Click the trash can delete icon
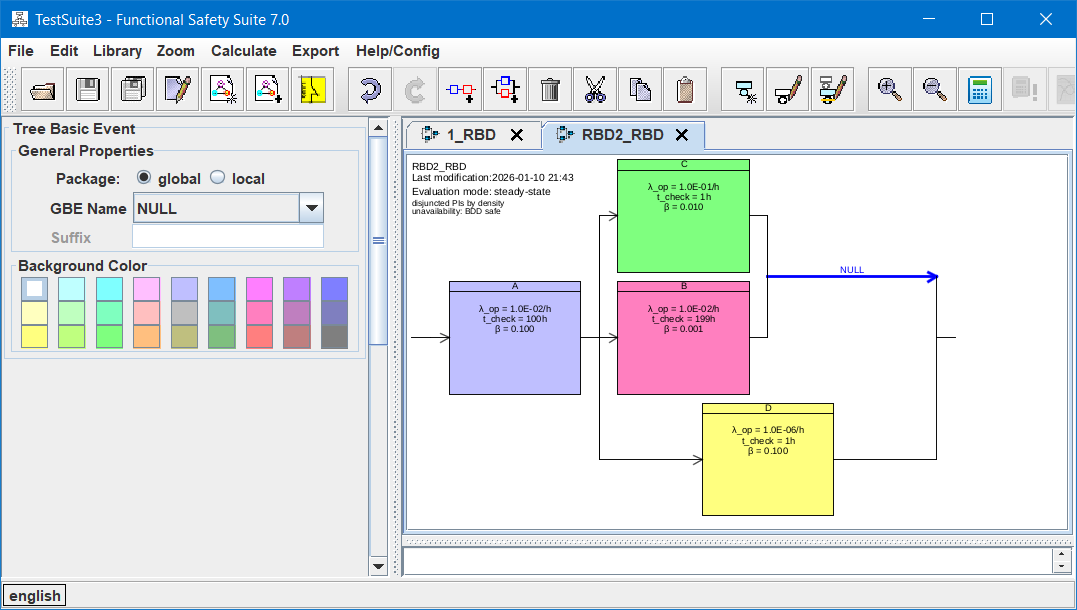The width and height of the screenshot is (1077, 610). pyautogui.click(x=550, y=90)
